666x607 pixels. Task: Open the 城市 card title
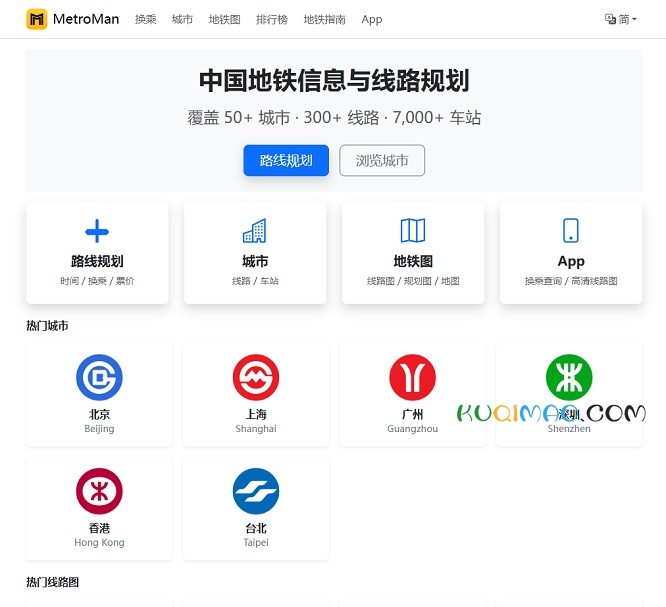point(255,261)
